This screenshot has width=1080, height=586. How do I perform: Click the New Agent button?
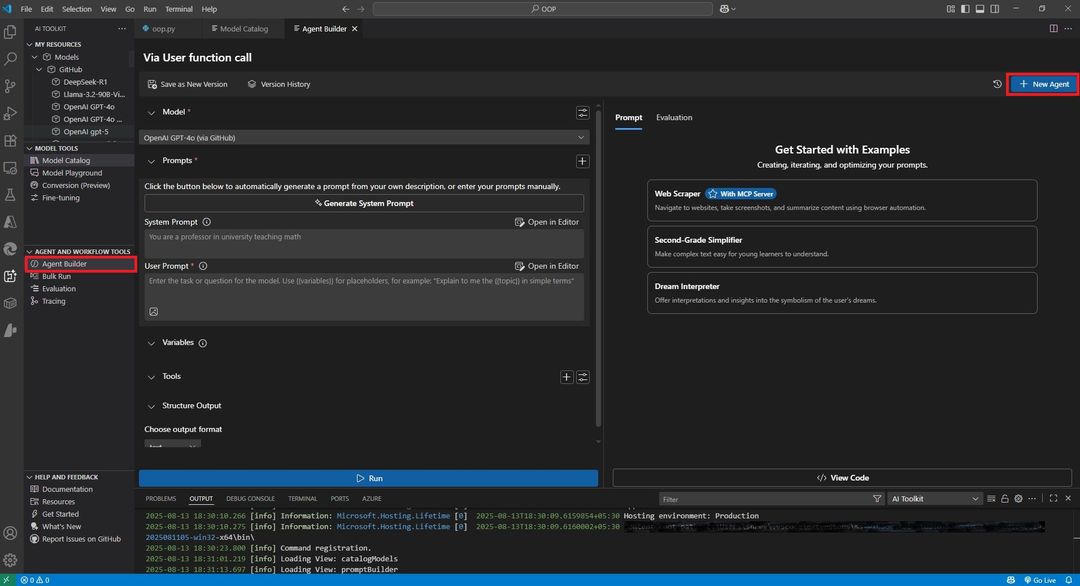pos(1043,84)
